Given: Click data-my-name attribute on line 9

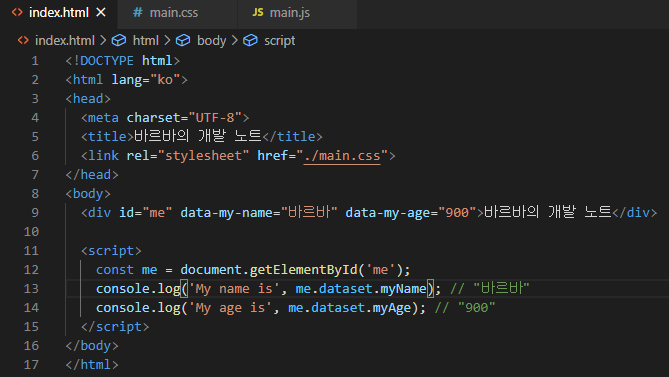Looking at the screenshot, I should tap(259, 213).
